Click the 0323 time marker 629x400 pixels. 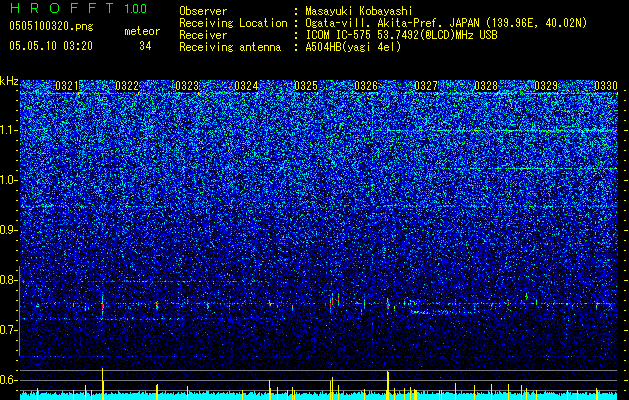[187, 86]
